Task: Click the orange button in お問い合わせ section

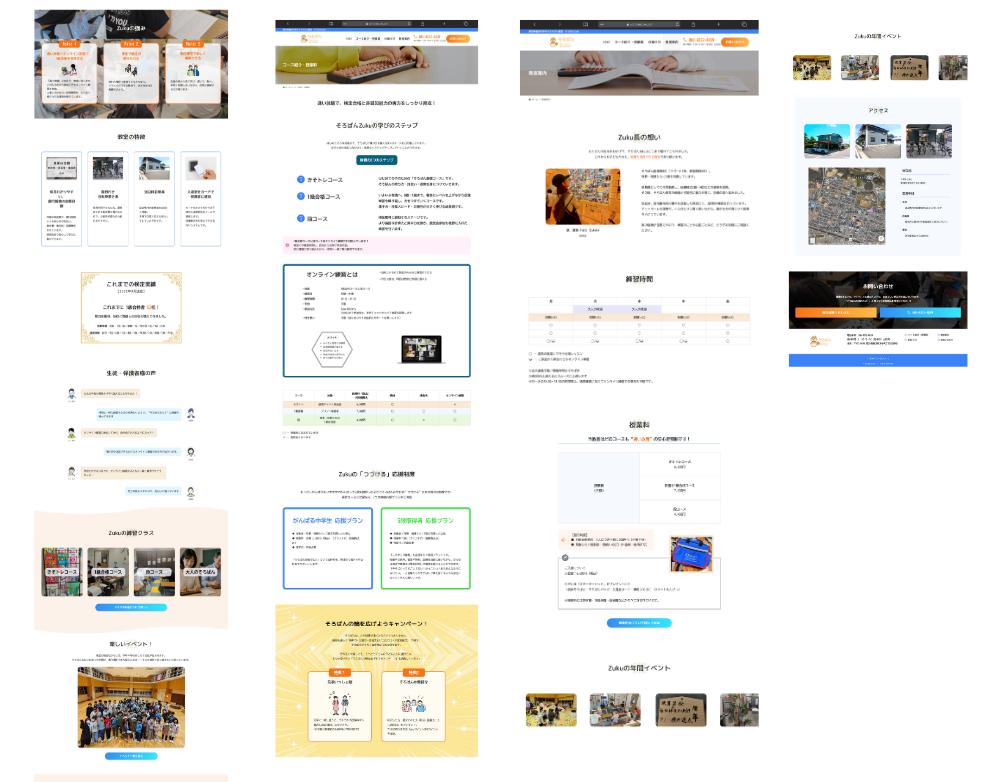Action: coord(834,312)
